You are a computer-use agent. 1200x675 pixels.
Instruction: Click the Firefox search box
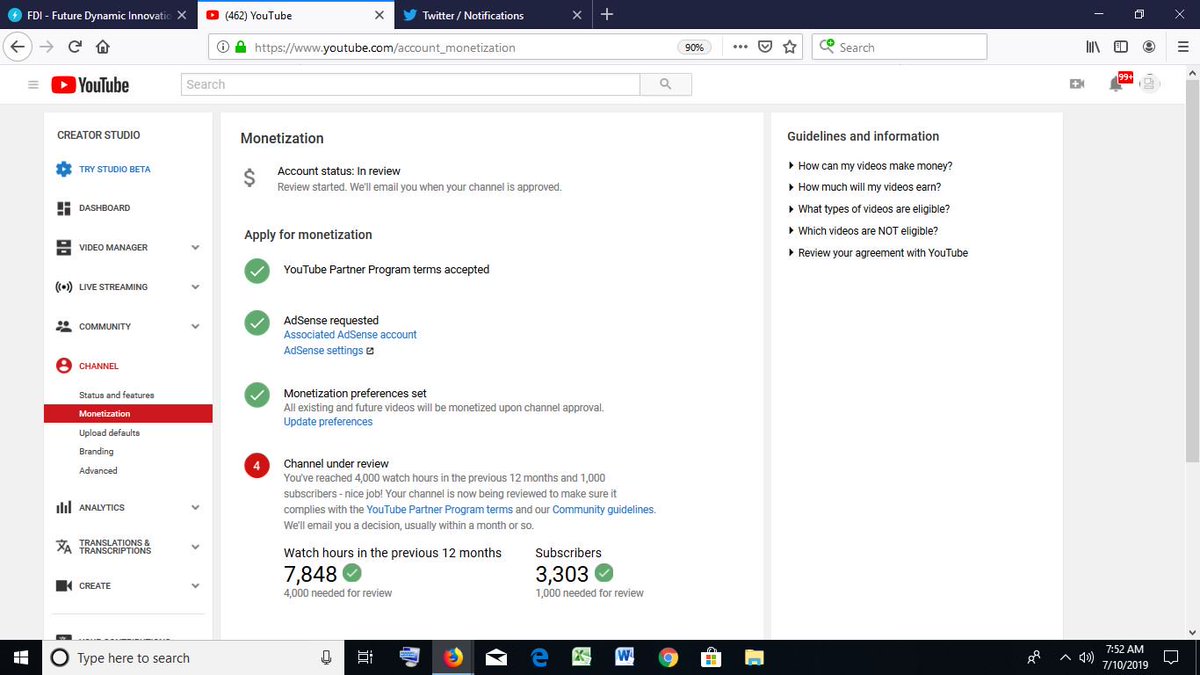tap(899, 47)
